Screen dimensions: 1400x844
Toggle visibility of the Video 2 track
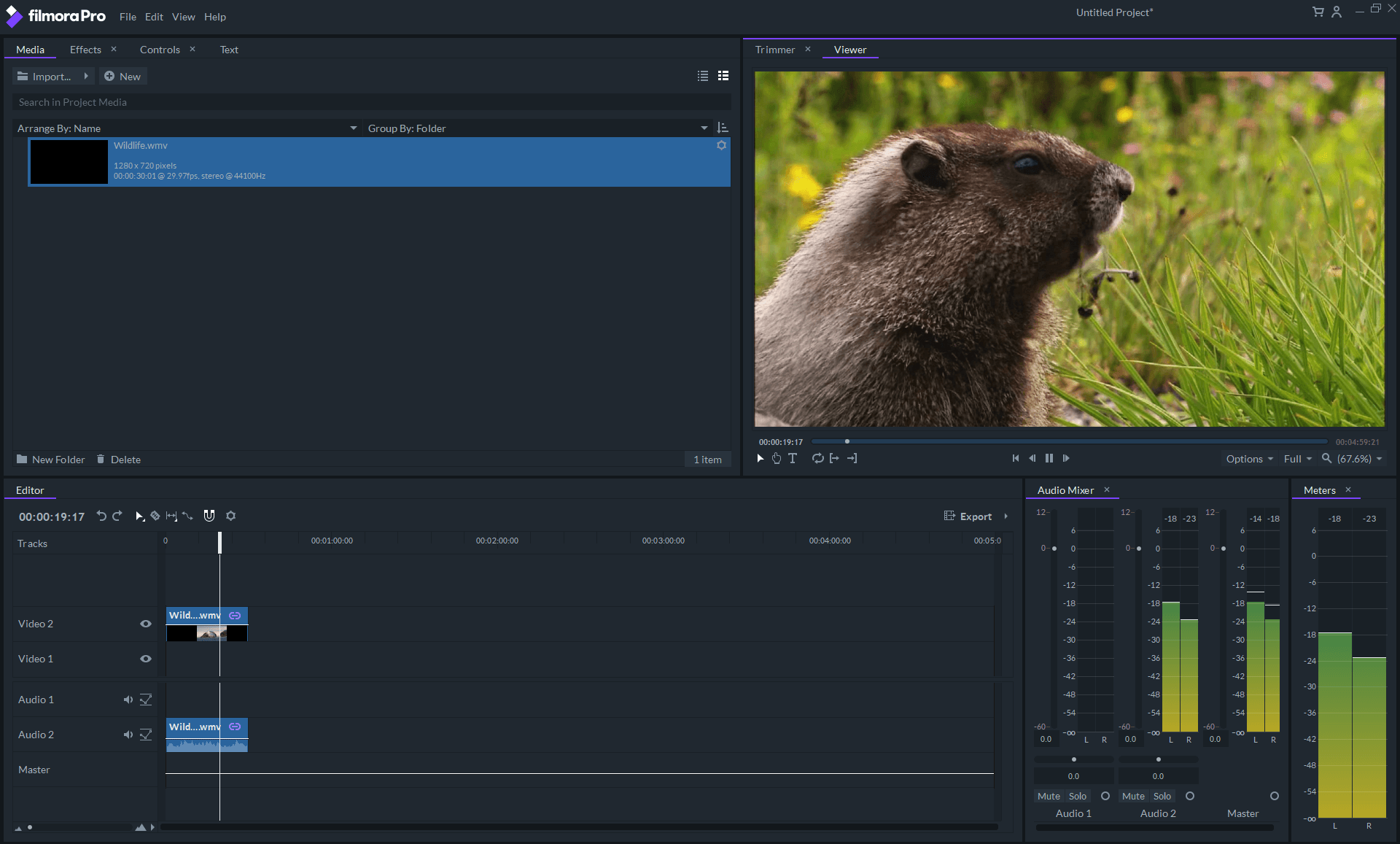click(x=146, y=624)
